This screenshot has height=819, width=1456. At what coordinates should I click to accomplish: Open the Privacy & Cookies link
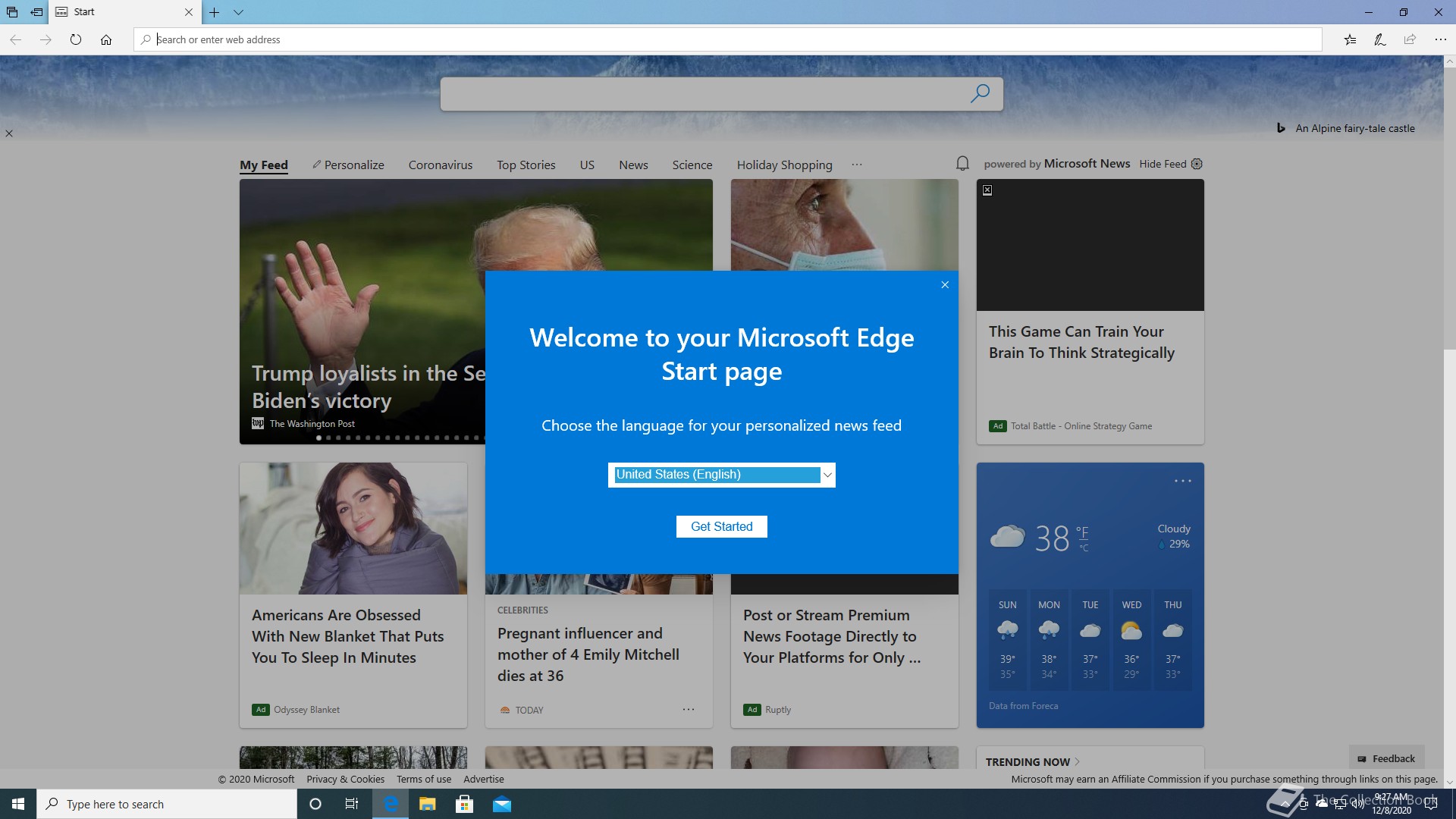(345, 779)
